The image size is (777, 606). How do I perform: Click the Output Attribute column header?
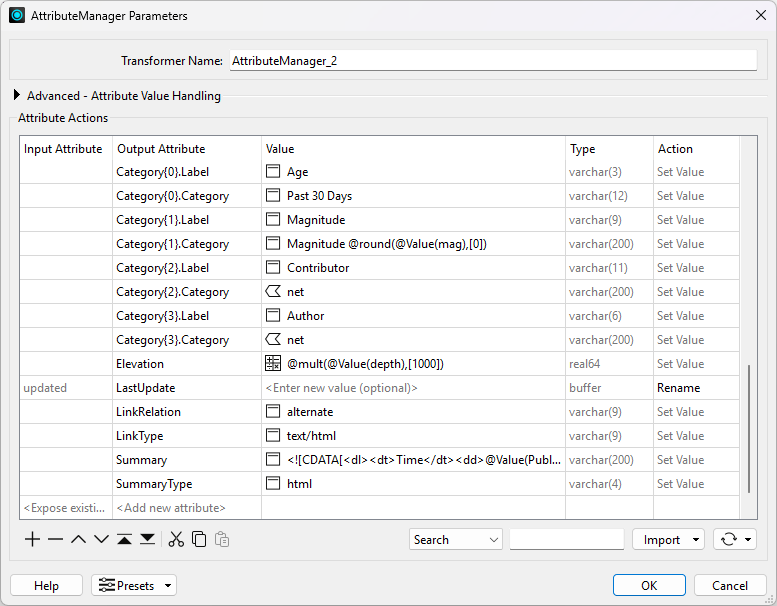point(187,149)
